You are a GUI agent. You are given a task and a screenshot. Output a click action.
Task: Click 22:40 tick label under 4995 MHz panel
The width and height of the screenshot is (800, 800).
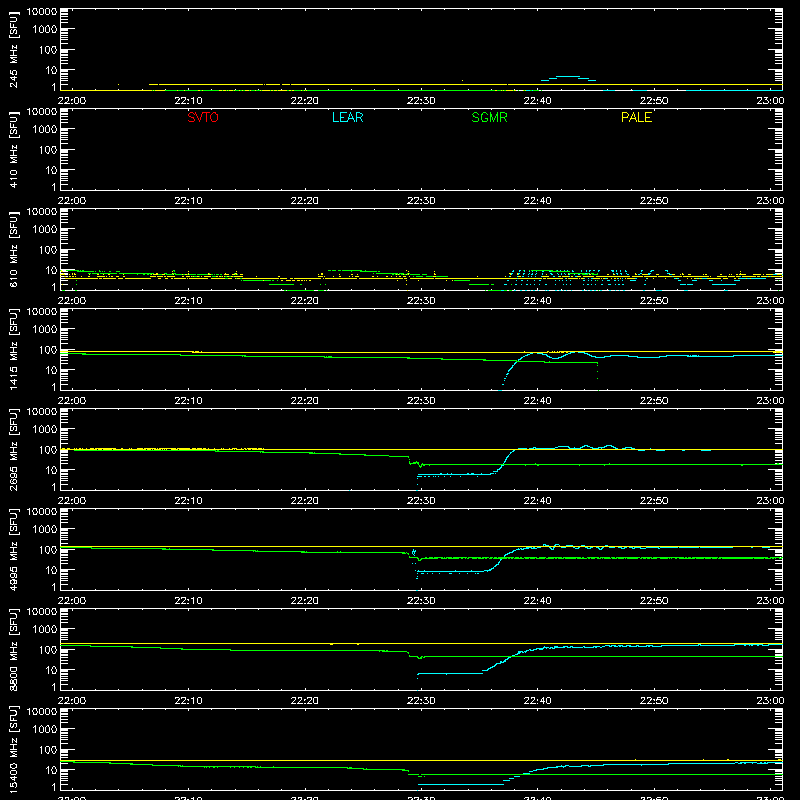tap(537, 601)
